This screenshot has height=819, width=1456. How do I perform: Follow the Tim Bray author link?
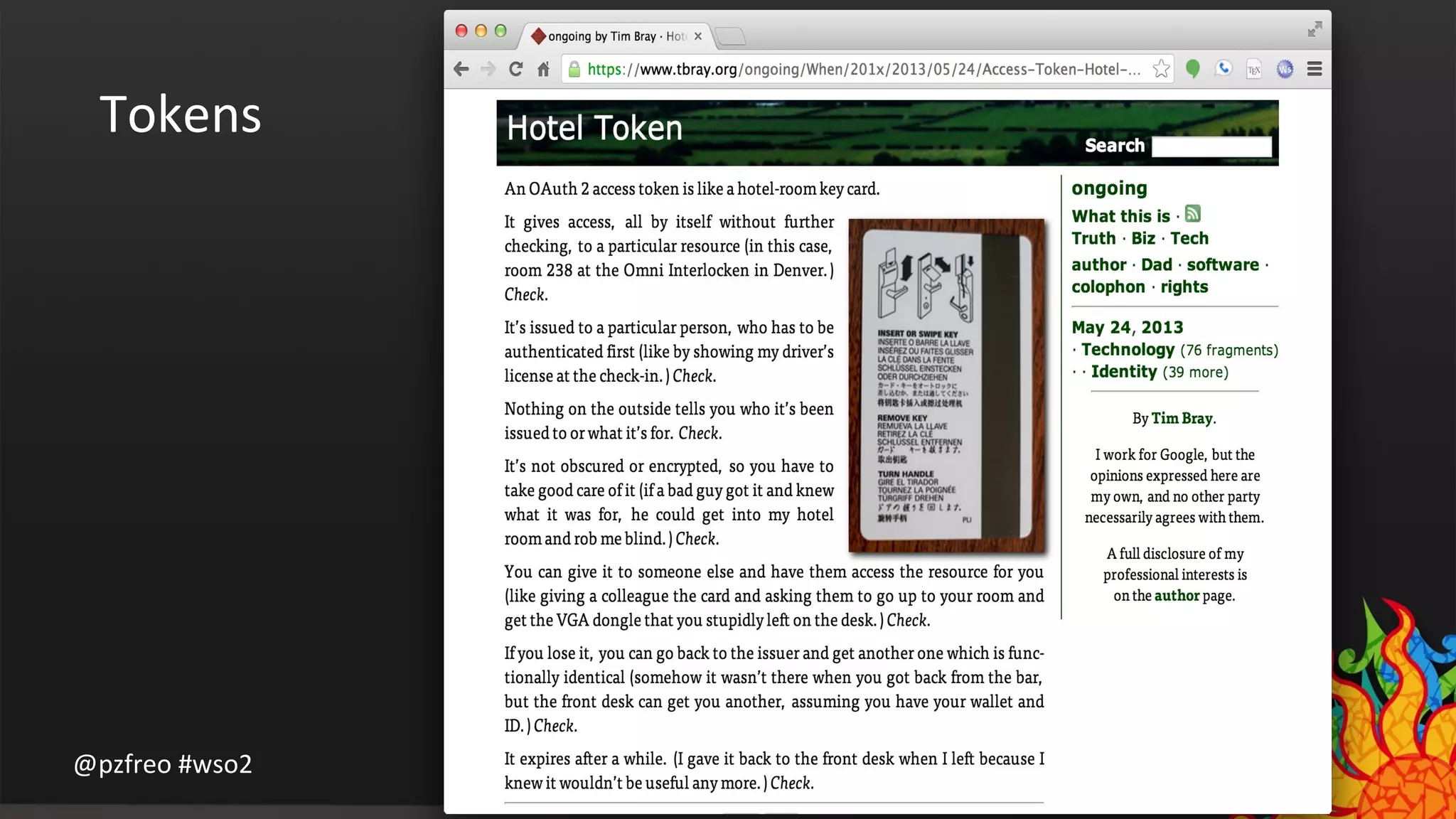1182,418
